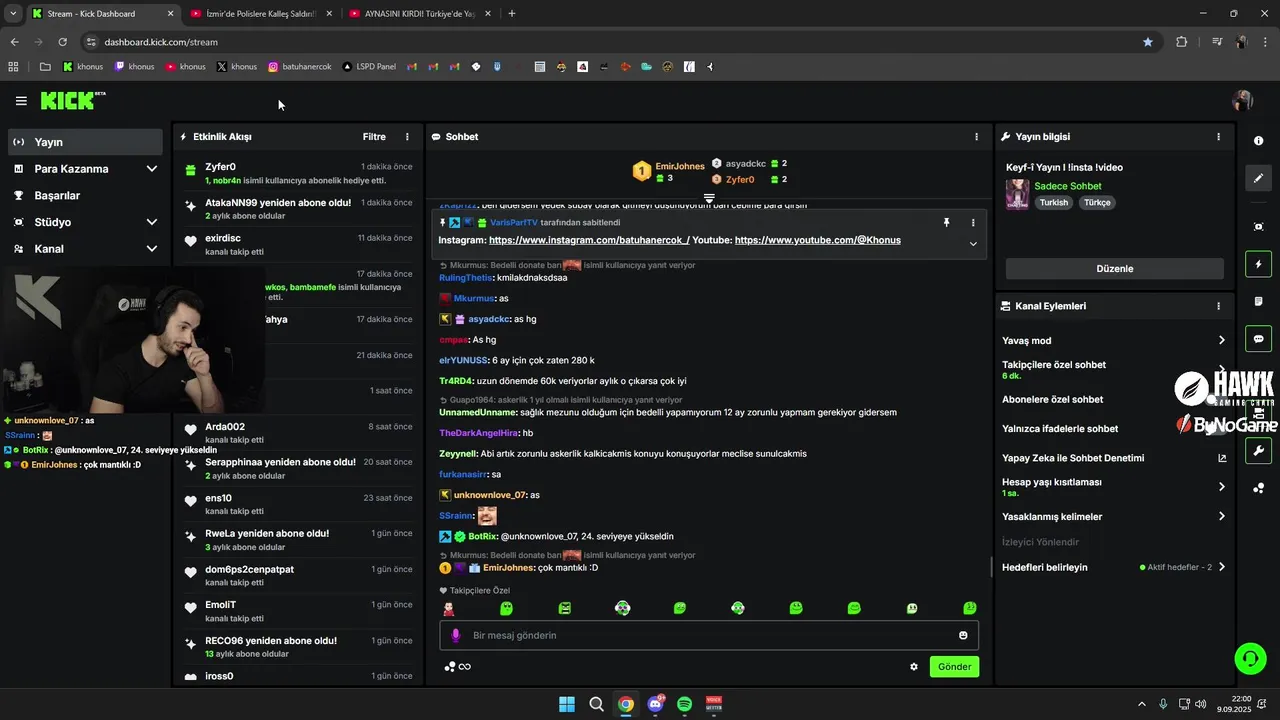
Task: Open the emoji picker in message box
Action: 963,635
